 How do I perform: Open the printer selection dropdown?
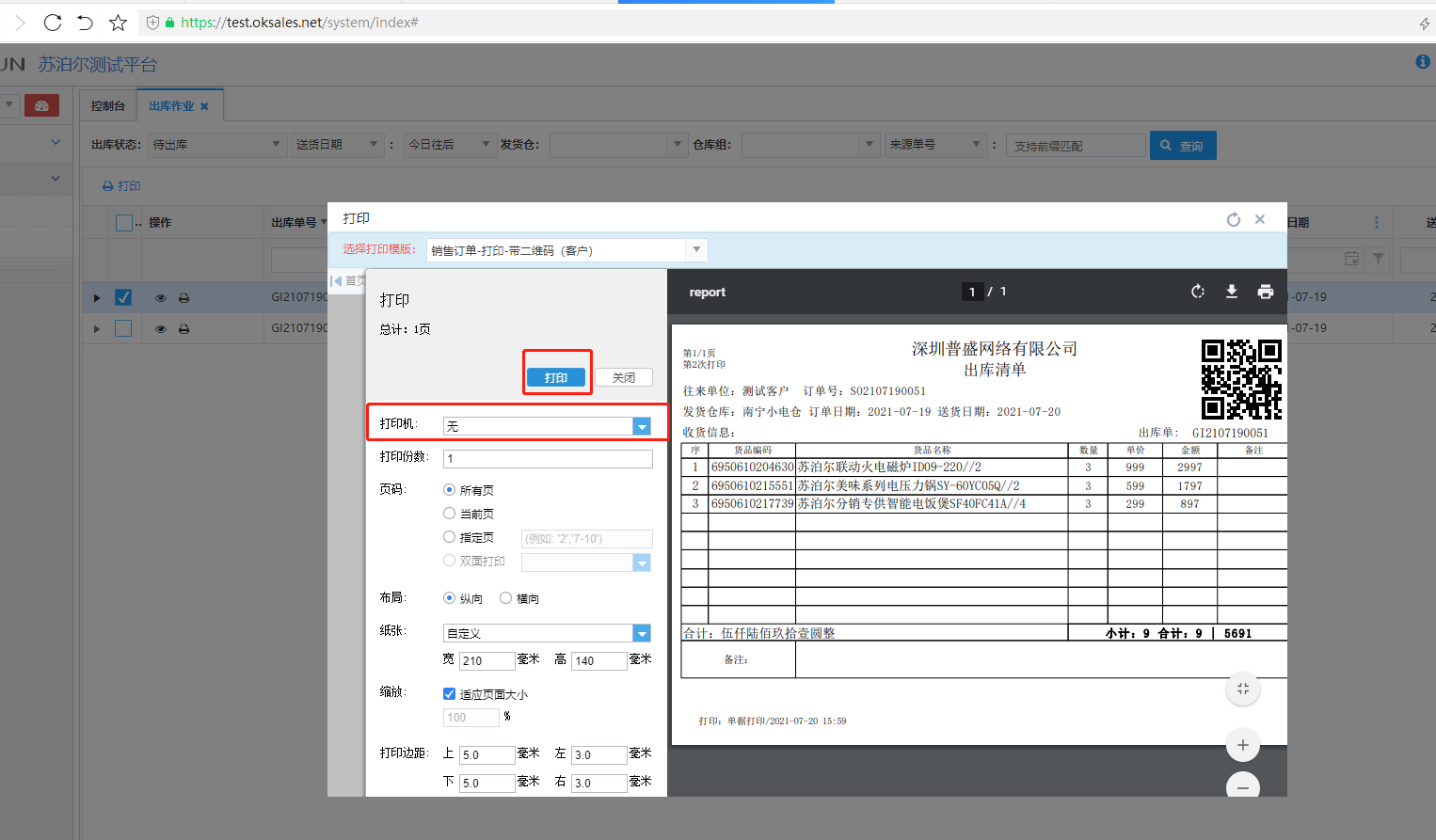[x=642, y=426]
